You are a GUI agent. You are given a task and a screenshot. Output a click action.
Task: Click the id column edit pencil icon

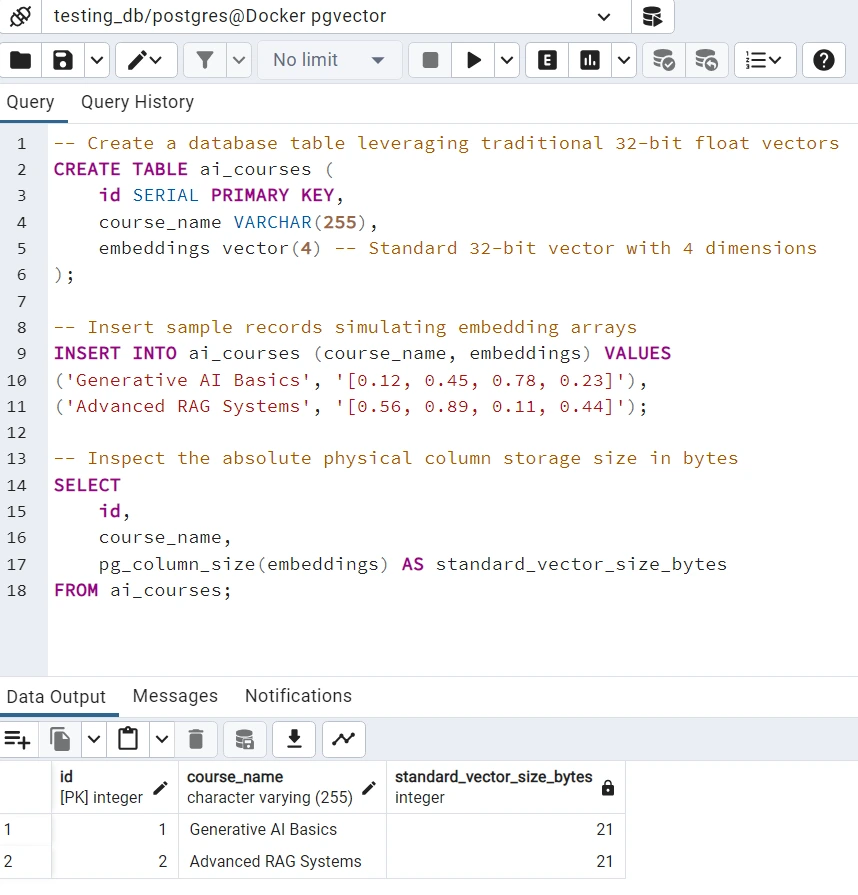point(160,788)
